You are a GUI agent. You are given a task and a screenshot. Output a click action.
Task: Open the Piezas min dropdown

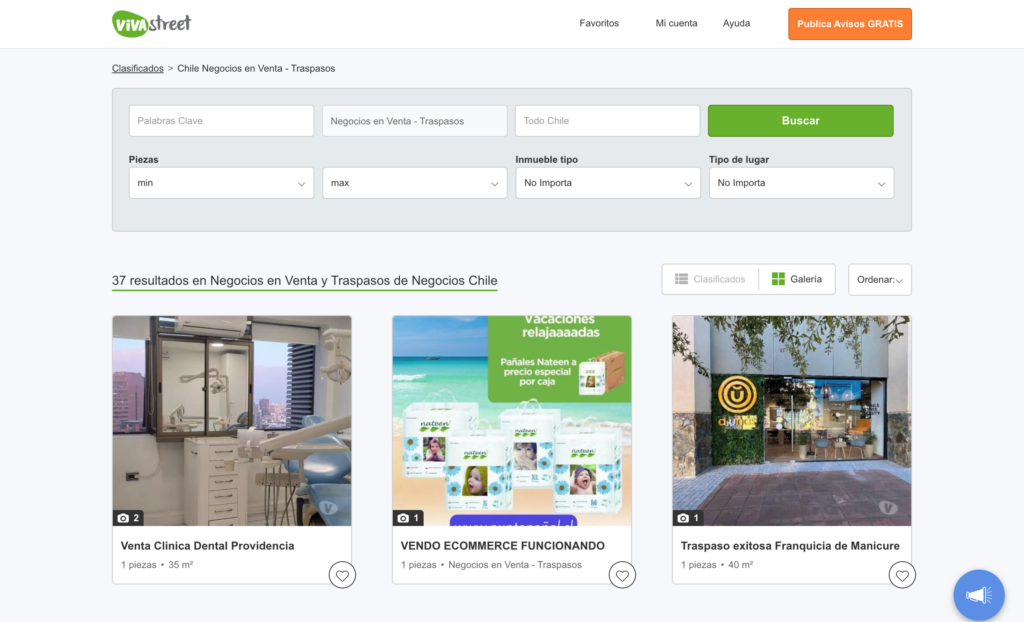coord(221,183)
